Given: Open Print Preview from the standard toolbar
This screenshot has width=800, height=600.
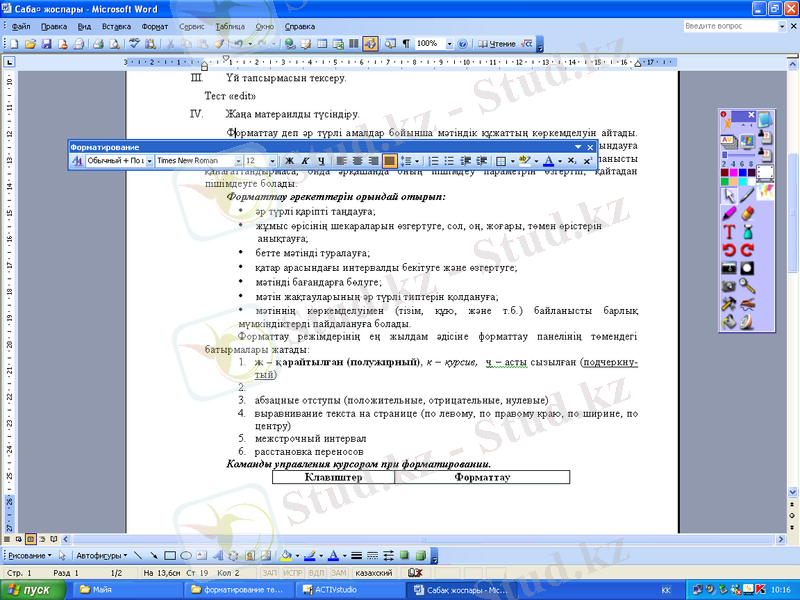Looking at the screenshot, I should pos(114,44).
